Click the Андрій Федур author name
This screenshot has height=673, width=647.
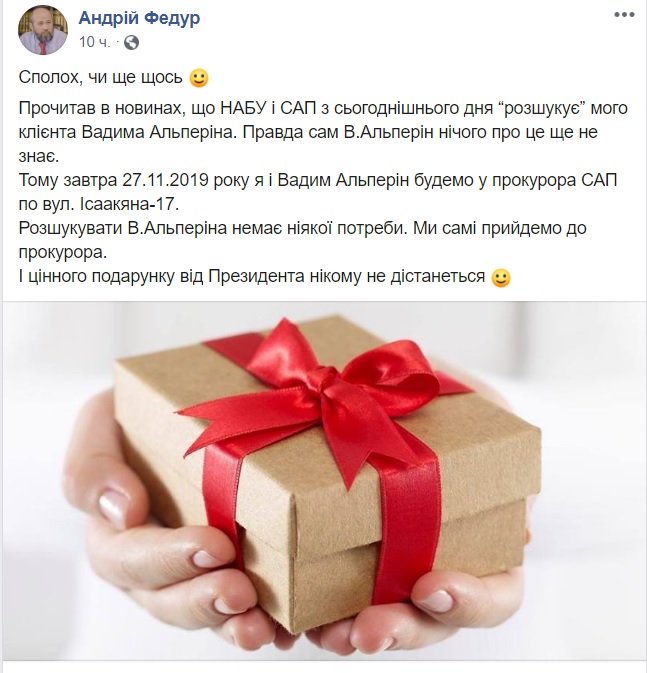click(139, 18)
